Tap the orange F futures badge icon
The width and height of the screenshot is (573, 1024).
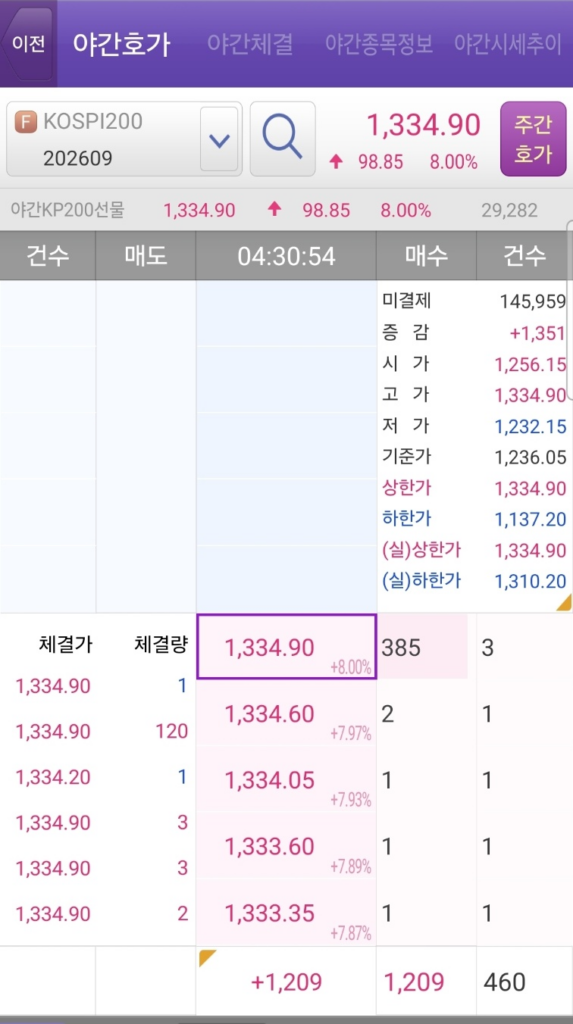click(26, 122)
